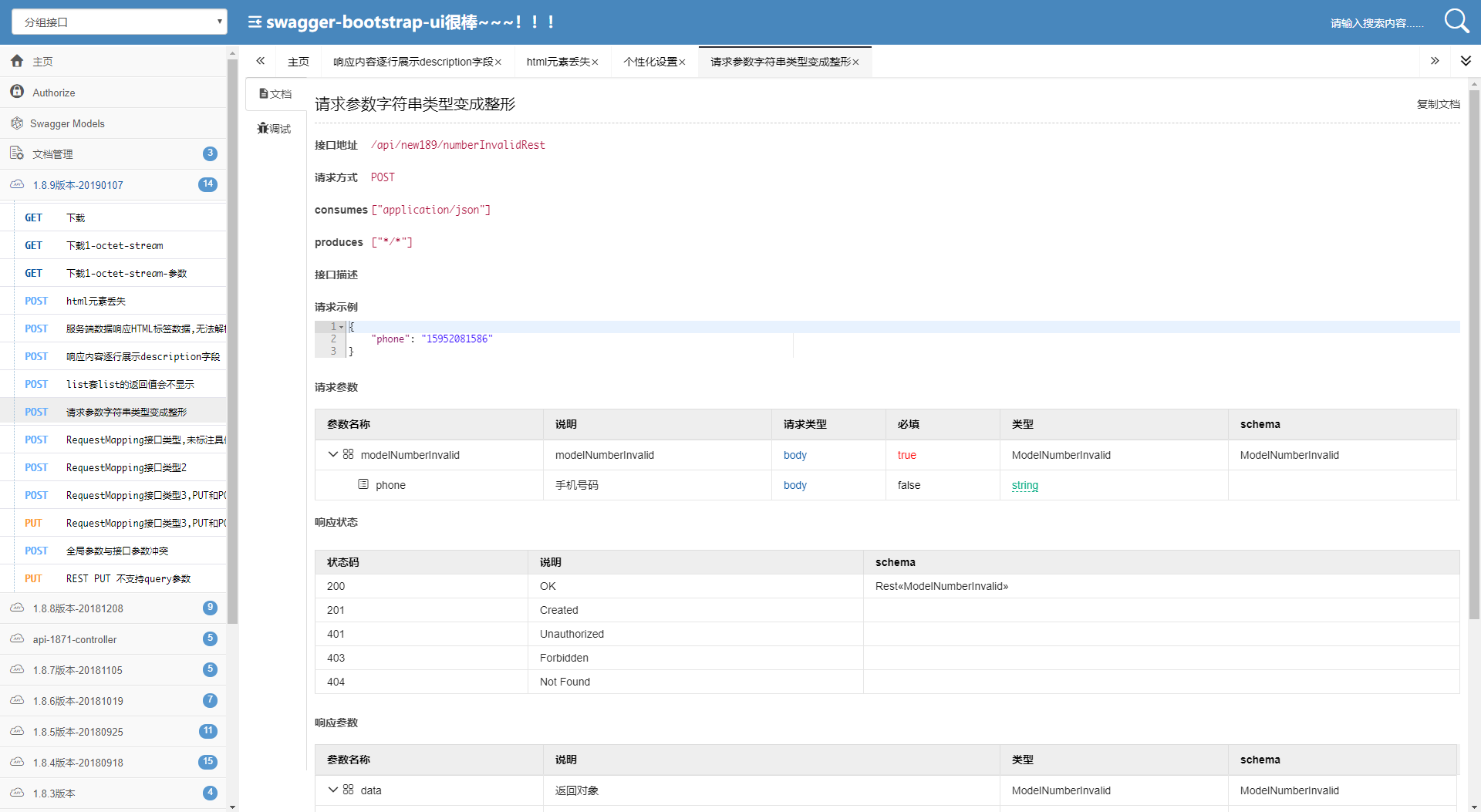Click the string type link for phone
1481x812 pixels.
[1024, 485]
